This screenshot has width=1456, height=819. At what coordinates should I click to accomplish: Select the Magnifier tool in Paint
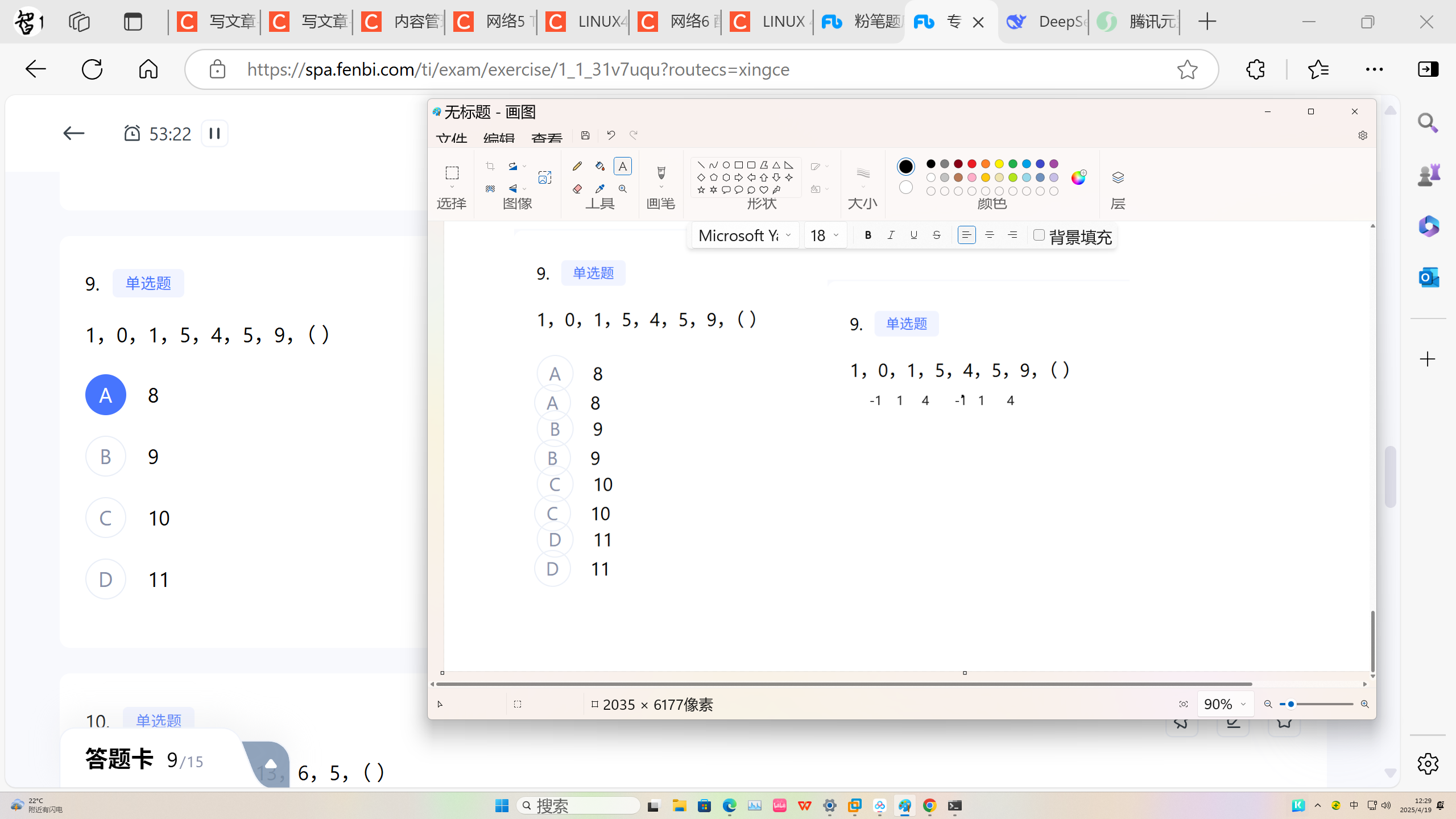[623, 189]
